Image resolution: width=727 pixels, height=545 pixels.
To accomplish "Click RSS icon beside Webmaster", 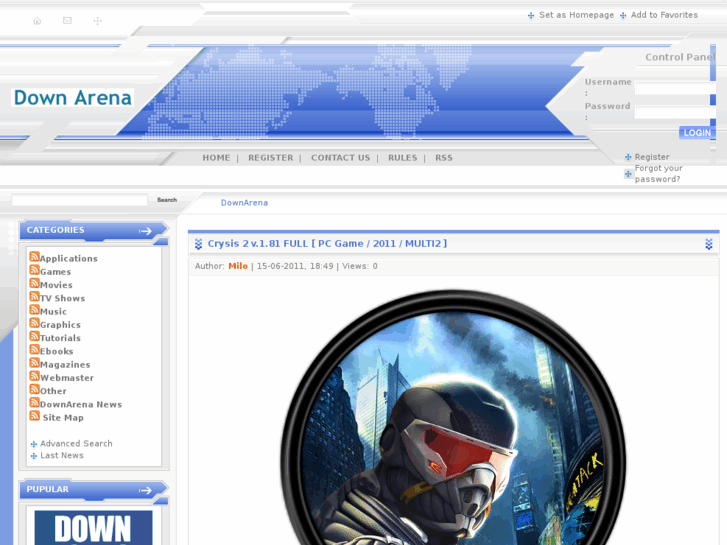I will 35,376.
